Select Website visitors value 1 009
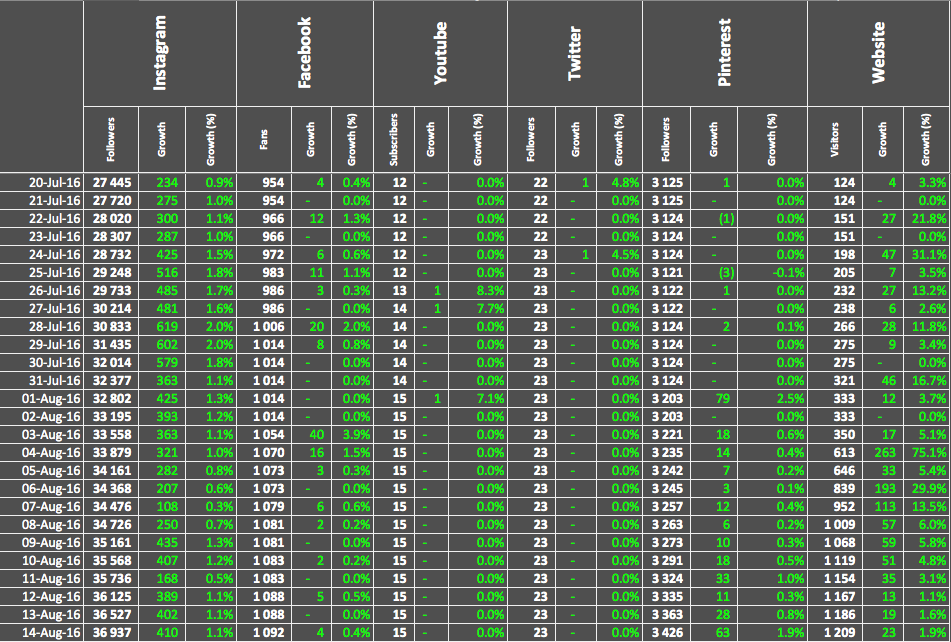 pos(835,524)
